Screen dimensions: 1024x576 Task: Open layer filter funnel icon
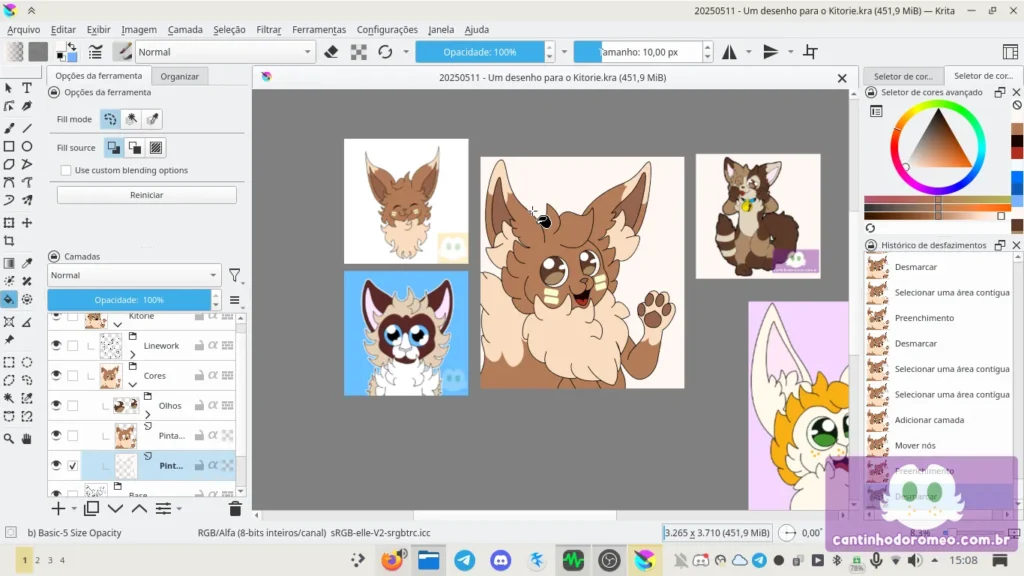[235, 276]
